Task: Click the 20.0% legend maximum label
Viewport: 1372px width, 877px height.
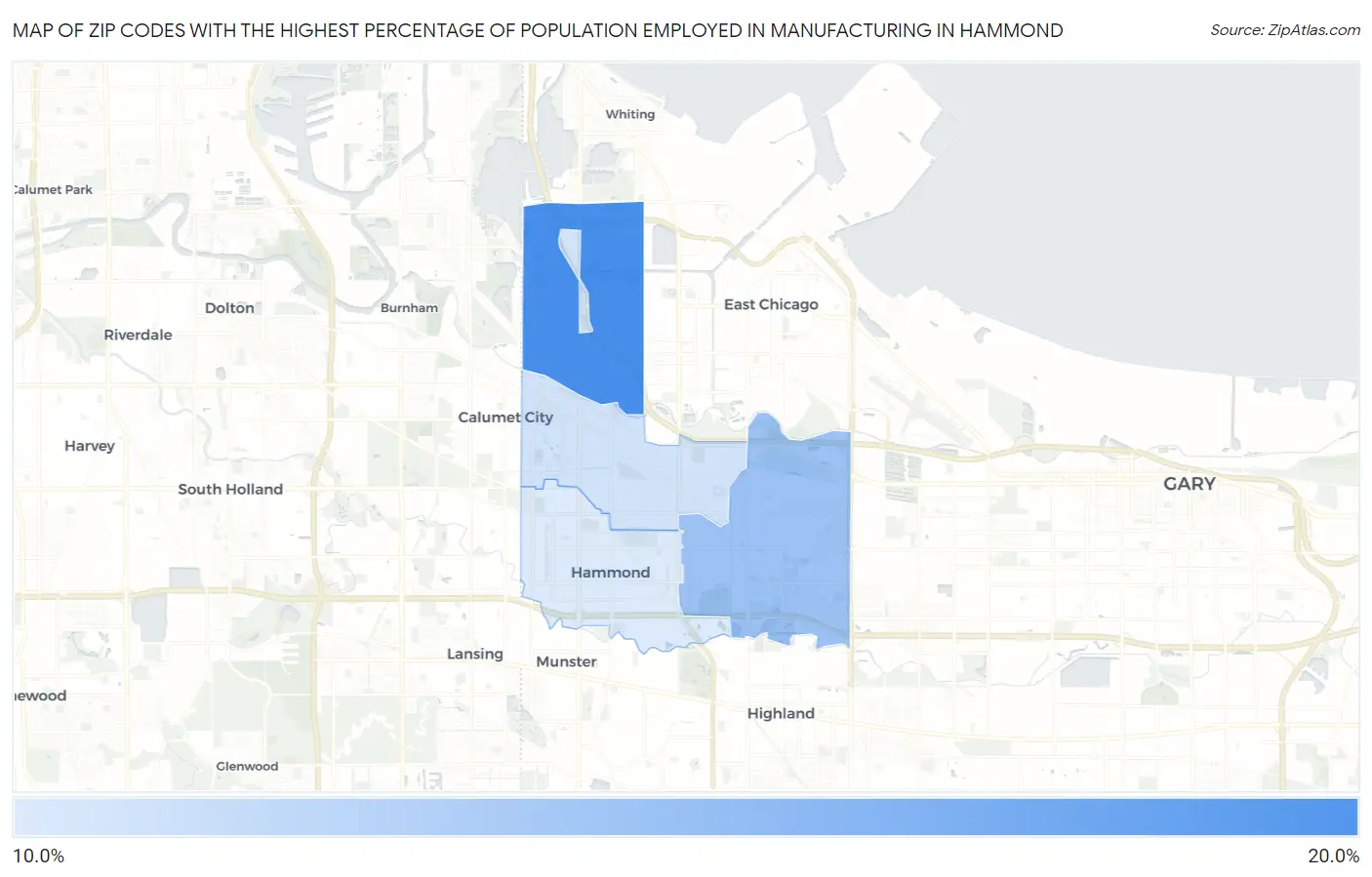Action: [x=1333, y=857]
